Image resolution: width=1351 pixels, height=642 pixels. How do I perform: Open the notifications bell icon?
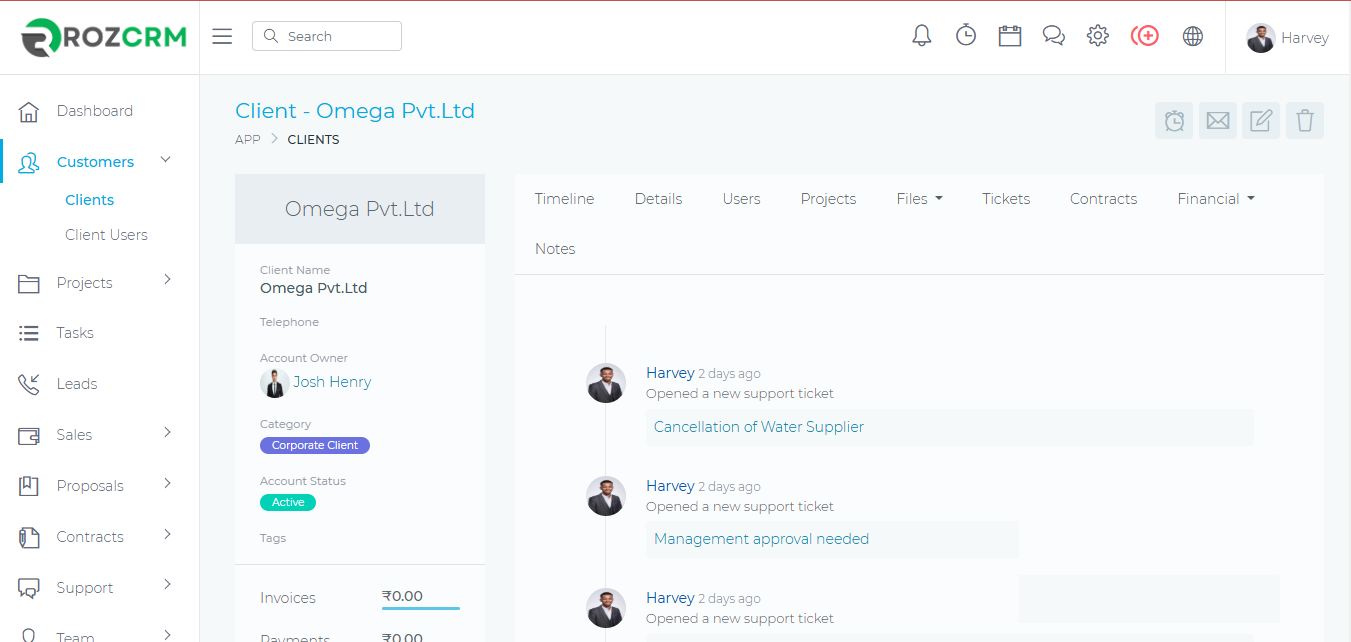(922, 36)
